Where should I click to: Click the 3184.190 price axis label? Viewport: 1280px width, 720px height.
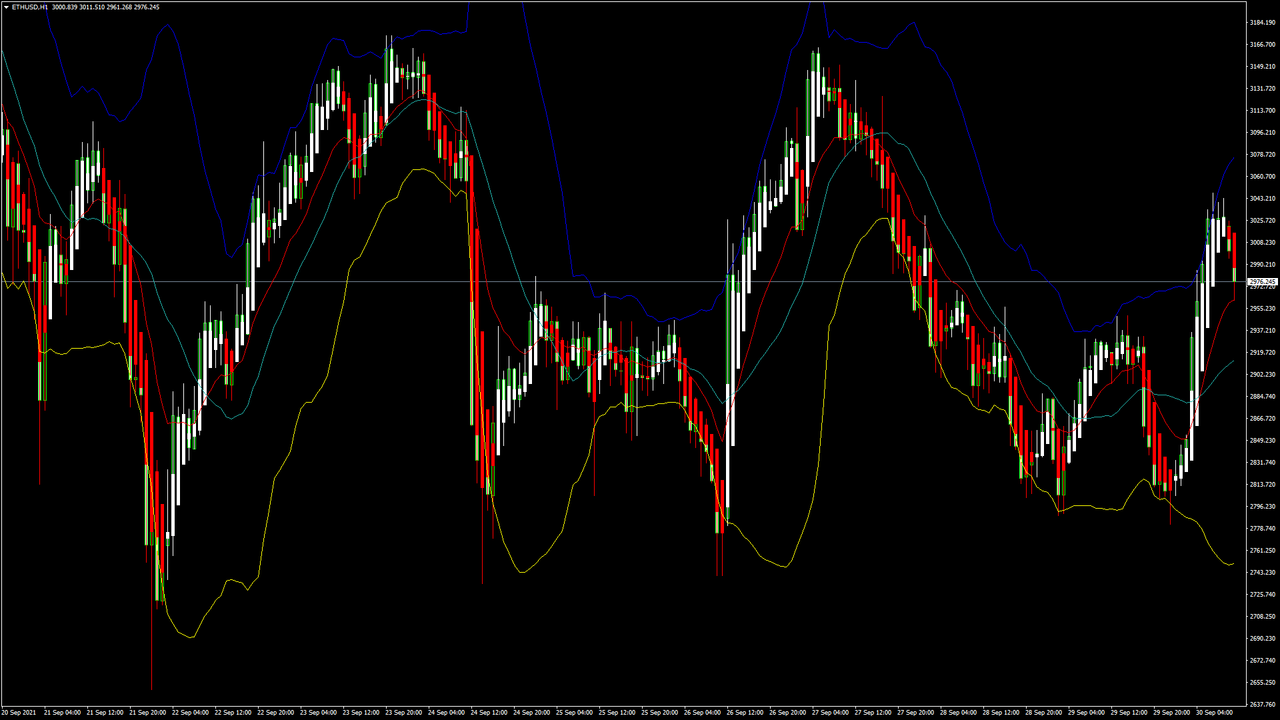[1262, 22]
